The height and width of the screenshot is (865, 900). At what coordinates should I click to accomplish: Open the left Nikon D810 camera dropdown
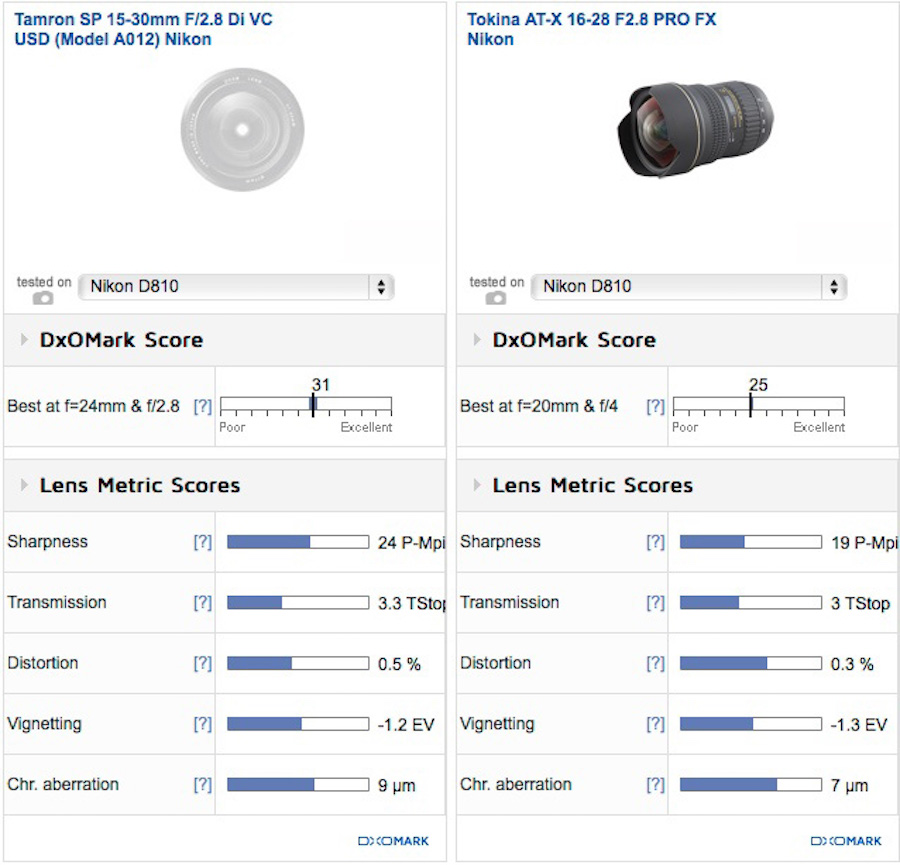pos(236,286)
